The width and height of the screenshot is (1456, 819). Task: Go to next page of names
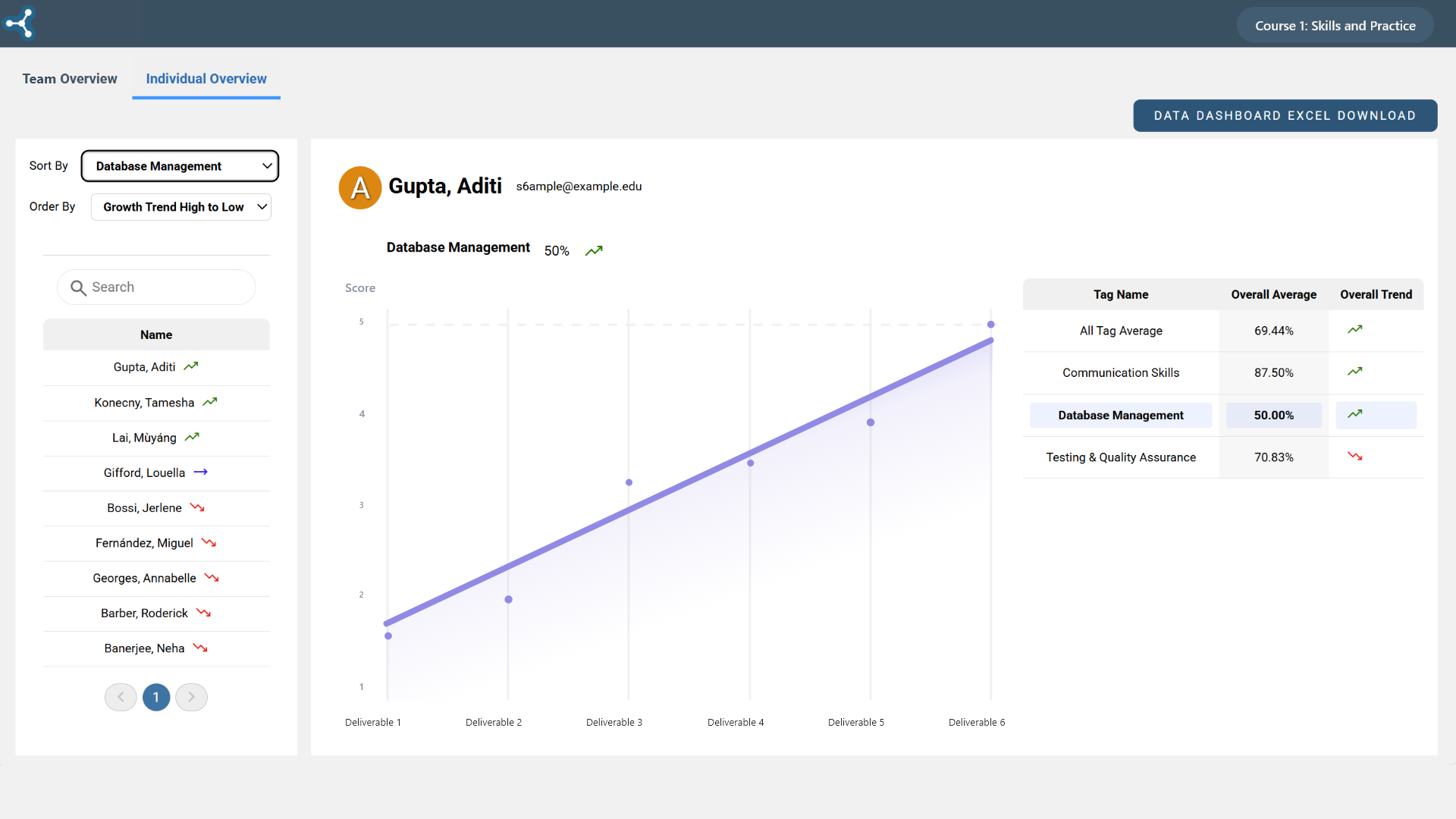191,697
